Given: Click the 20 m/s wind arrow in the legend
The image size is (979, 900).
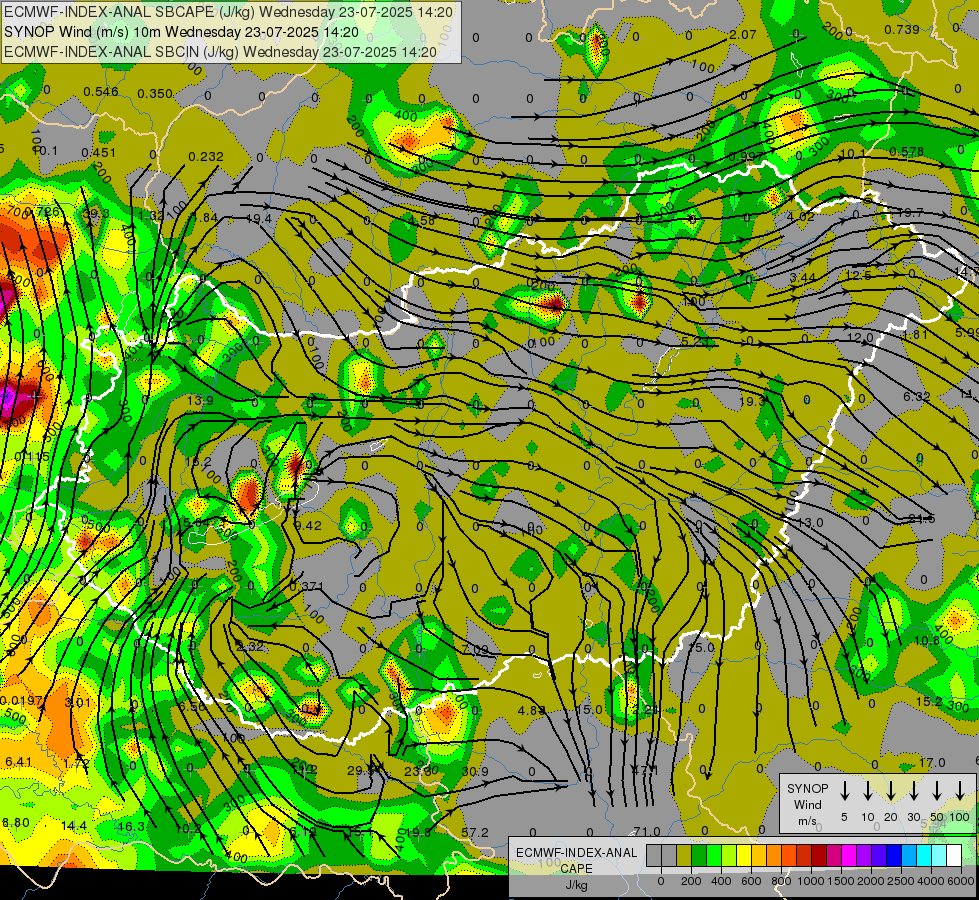Looking at the screenshot, I should point(890,791).
